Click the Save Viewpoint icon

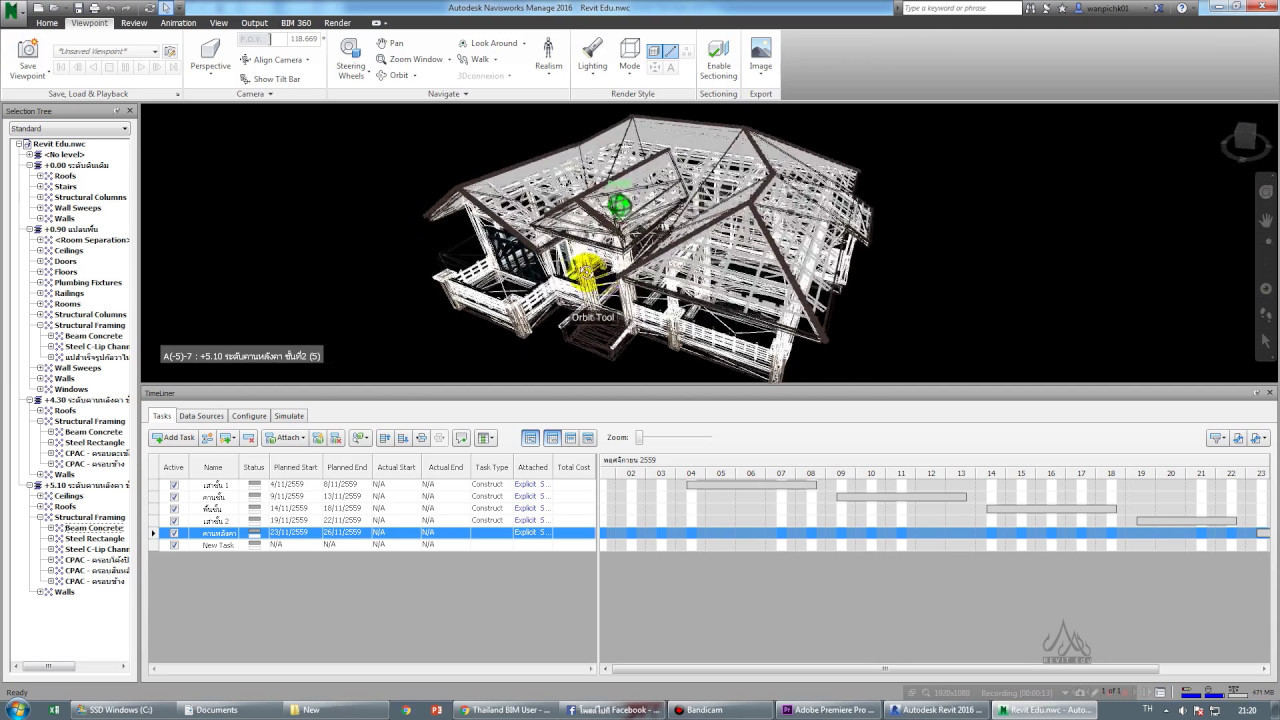click(x=28, y=58)
